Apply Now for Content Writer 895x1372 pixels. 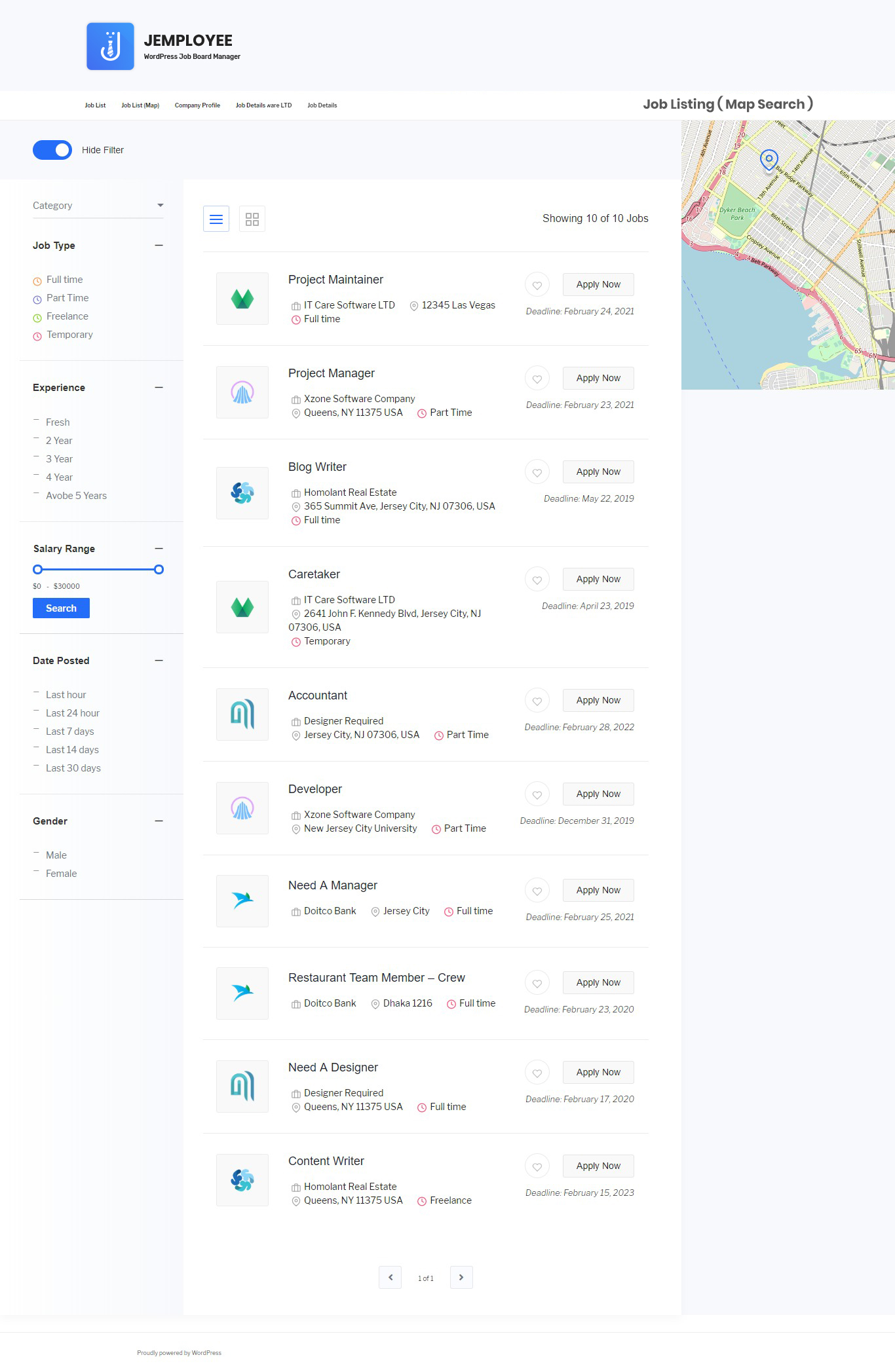tap(598, 1166)
